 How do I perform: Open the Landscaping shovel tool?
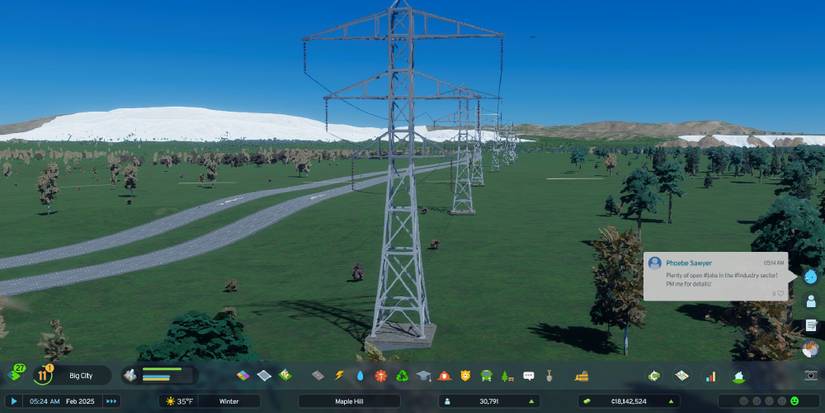tap(549, 376)
